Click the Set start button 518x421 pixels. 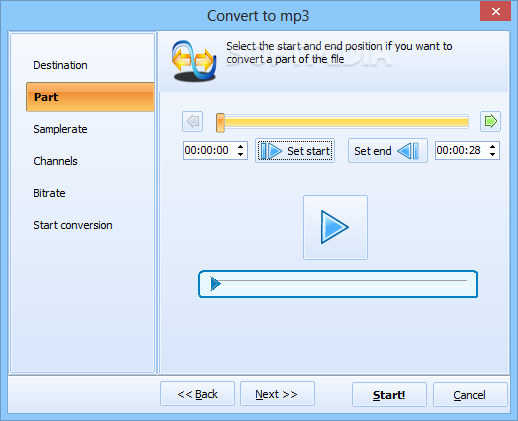coord(295,151)
